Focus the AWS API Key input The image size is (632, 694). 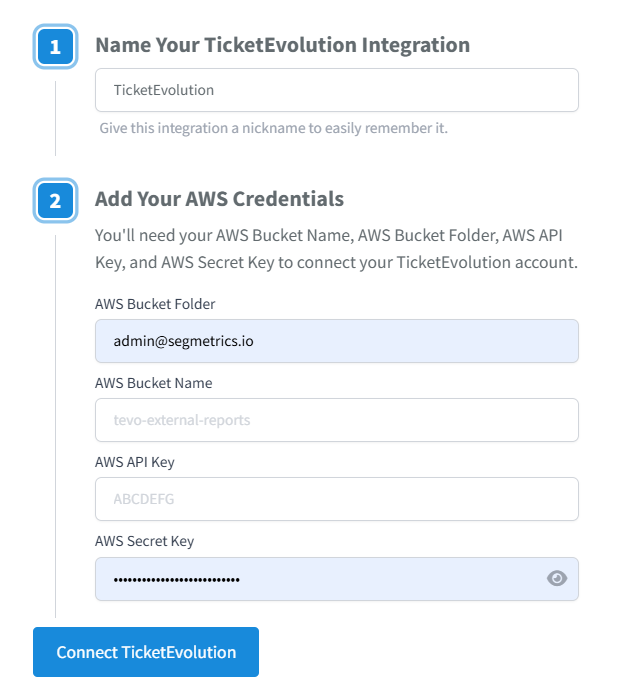pyautogui.click(x=336, y=499)
